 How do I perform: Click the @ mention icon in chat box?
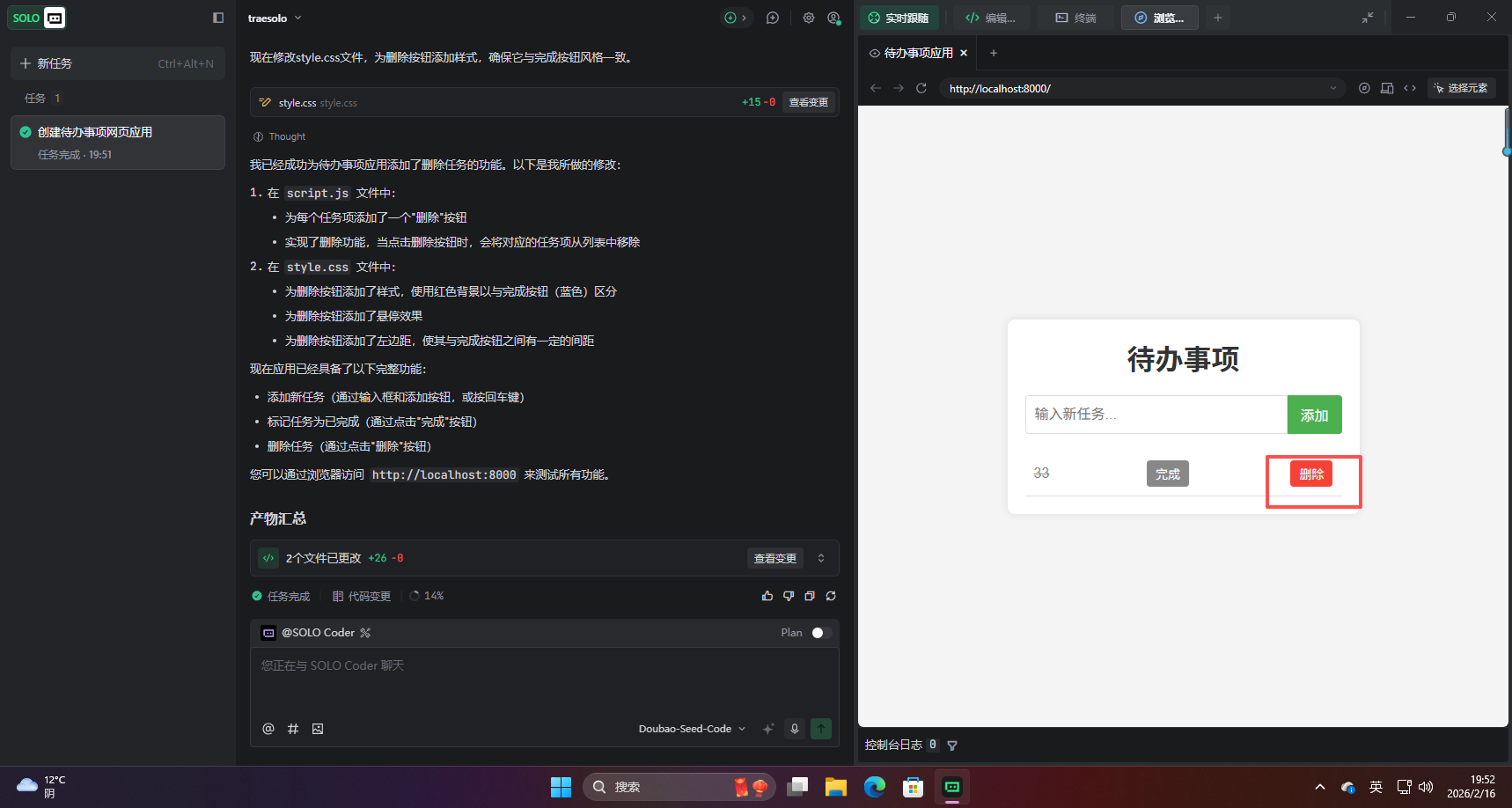(268, 729)
